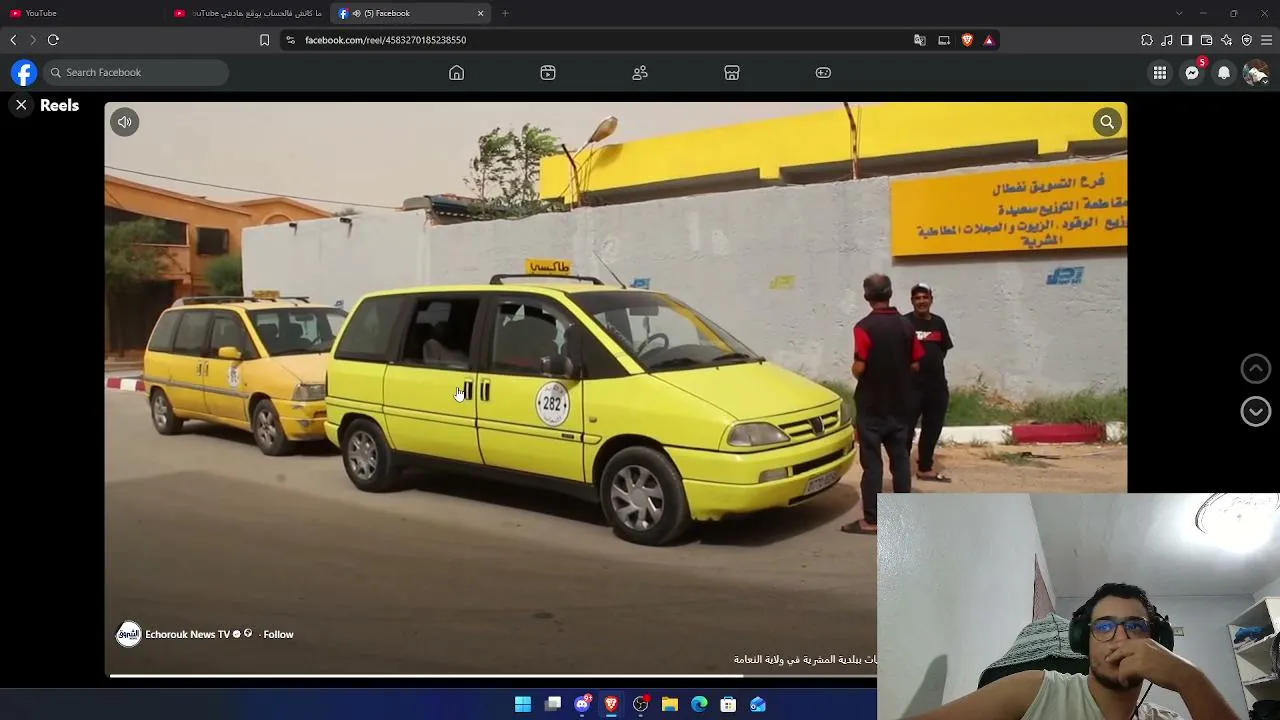Open the Facebook logo home link
1280x720 pixels.
click(x=24, y=73)
